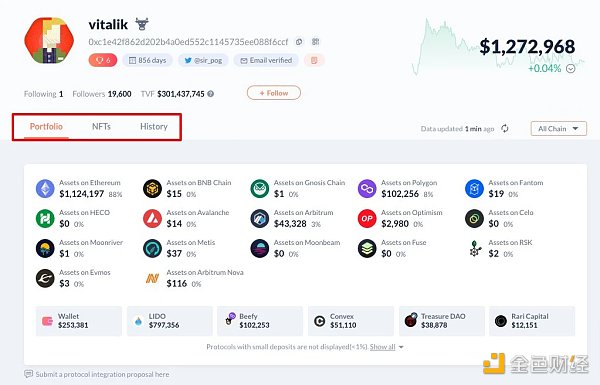600x385 pixels.
Task: Open the @sir_pog Twitter link
Action: coord(203,60)
